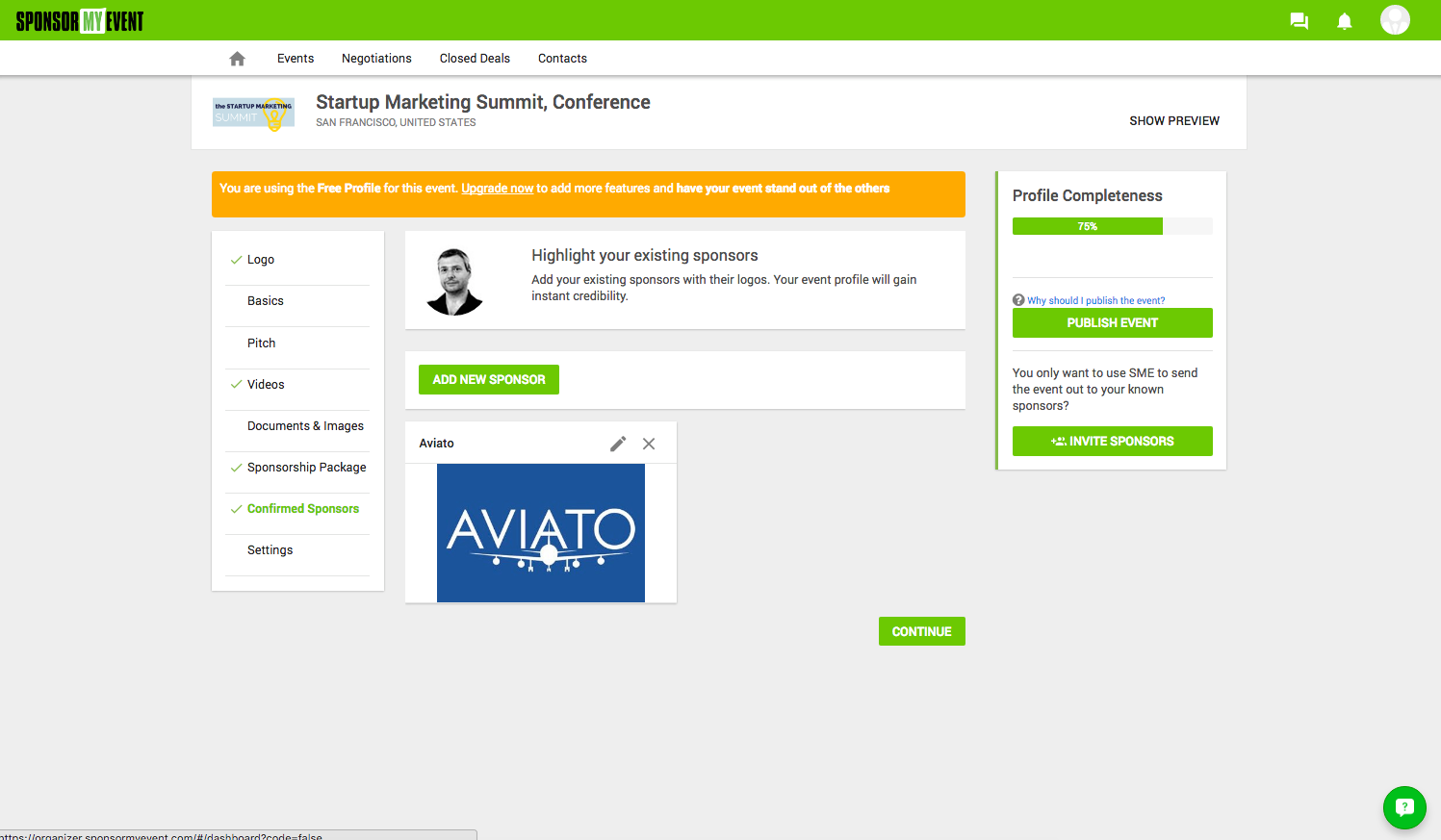1441x840 pixels.
Task: Click Publish Event button
Action: [1113, 323]
